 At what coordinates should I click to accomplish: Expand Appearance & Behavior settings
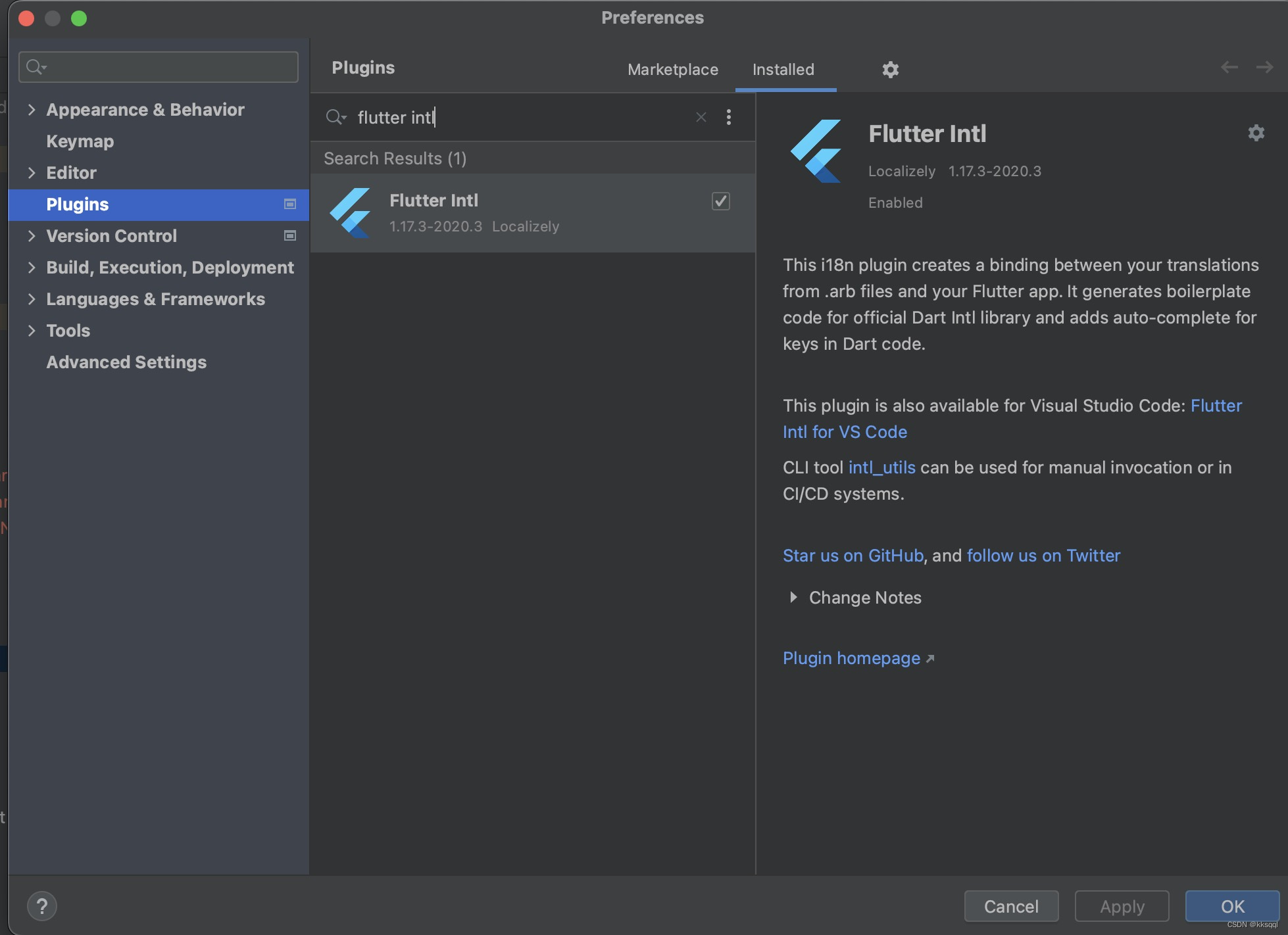(x=32, y=110)
